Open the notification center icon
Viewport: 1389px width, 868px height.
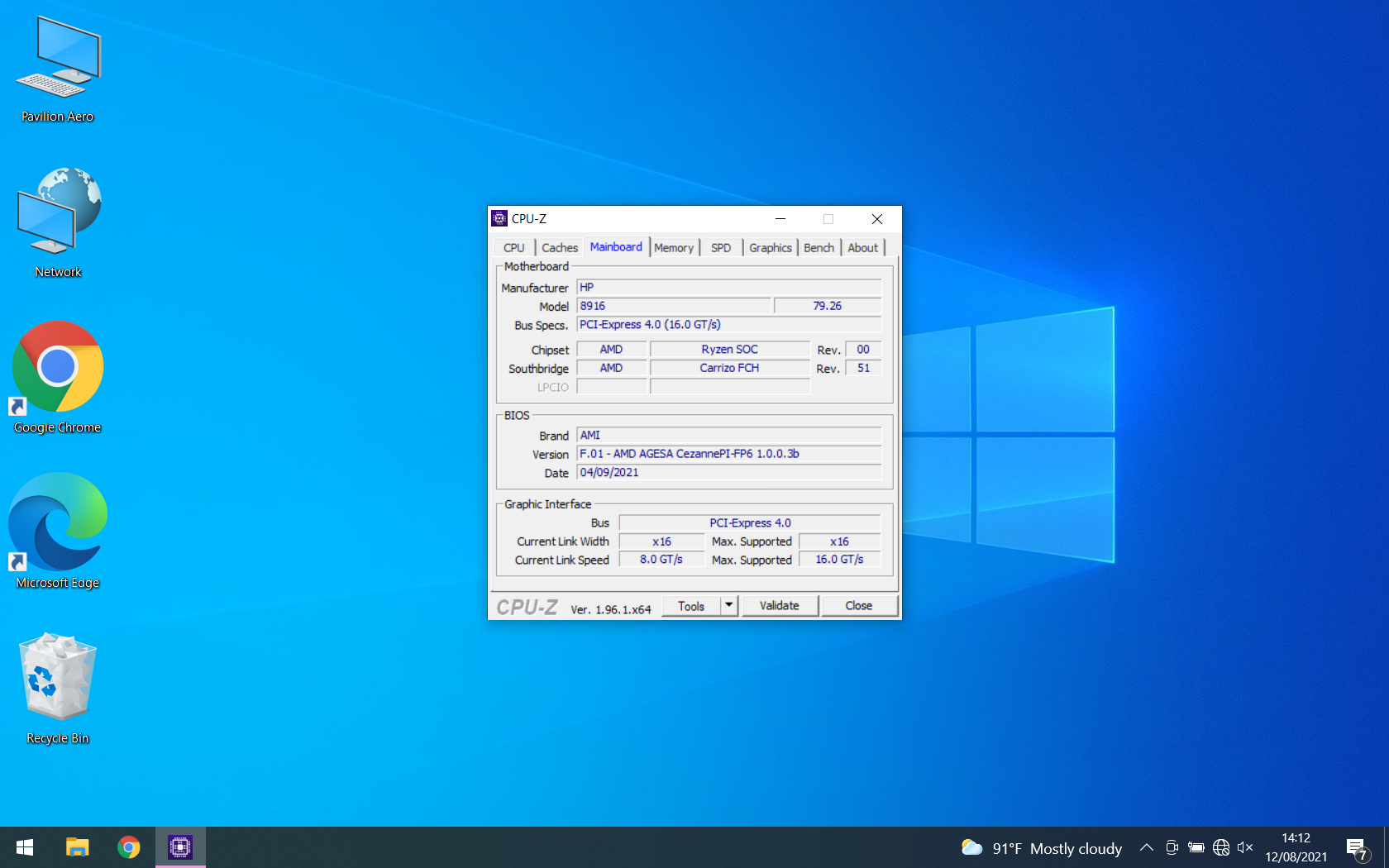1357,848
